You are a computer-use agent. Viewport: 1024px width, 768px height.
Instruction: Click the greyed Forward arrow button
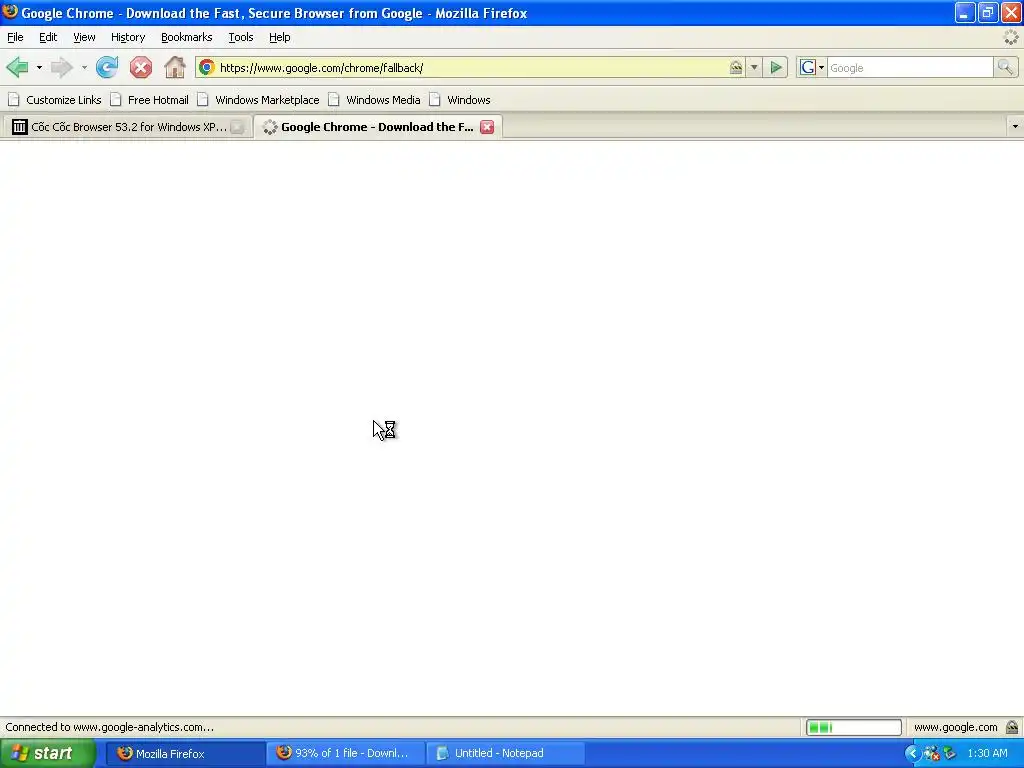click(x=62, y=67)
